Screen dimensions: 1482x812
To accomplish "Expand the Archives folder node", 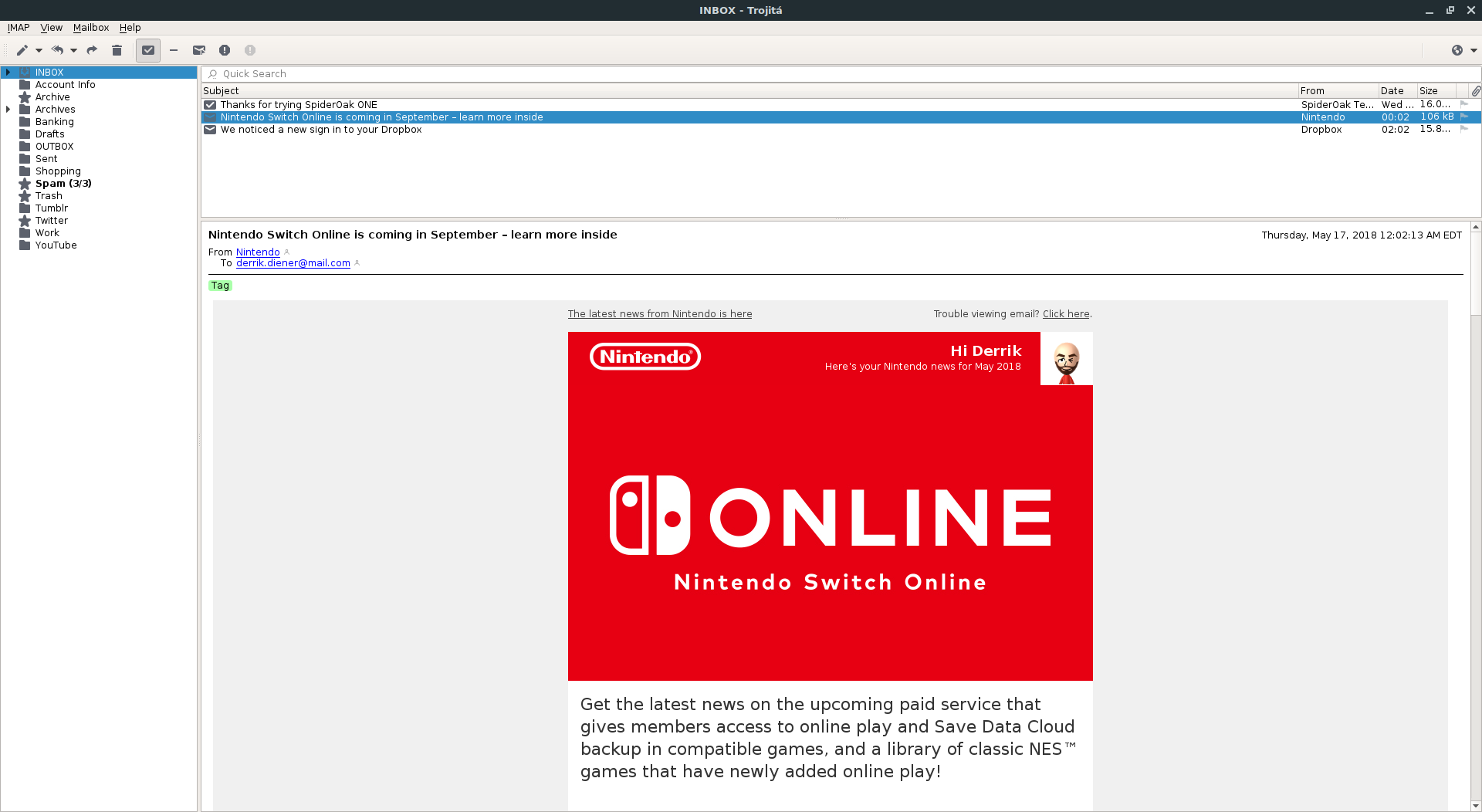I will pos(8,110).
